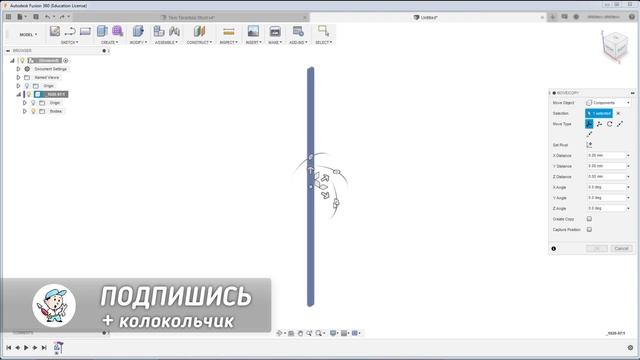The width and height of the screenshot is (640, 360).
Task: Collapse the selected sub-component node
Action: (x=18, y=94)
